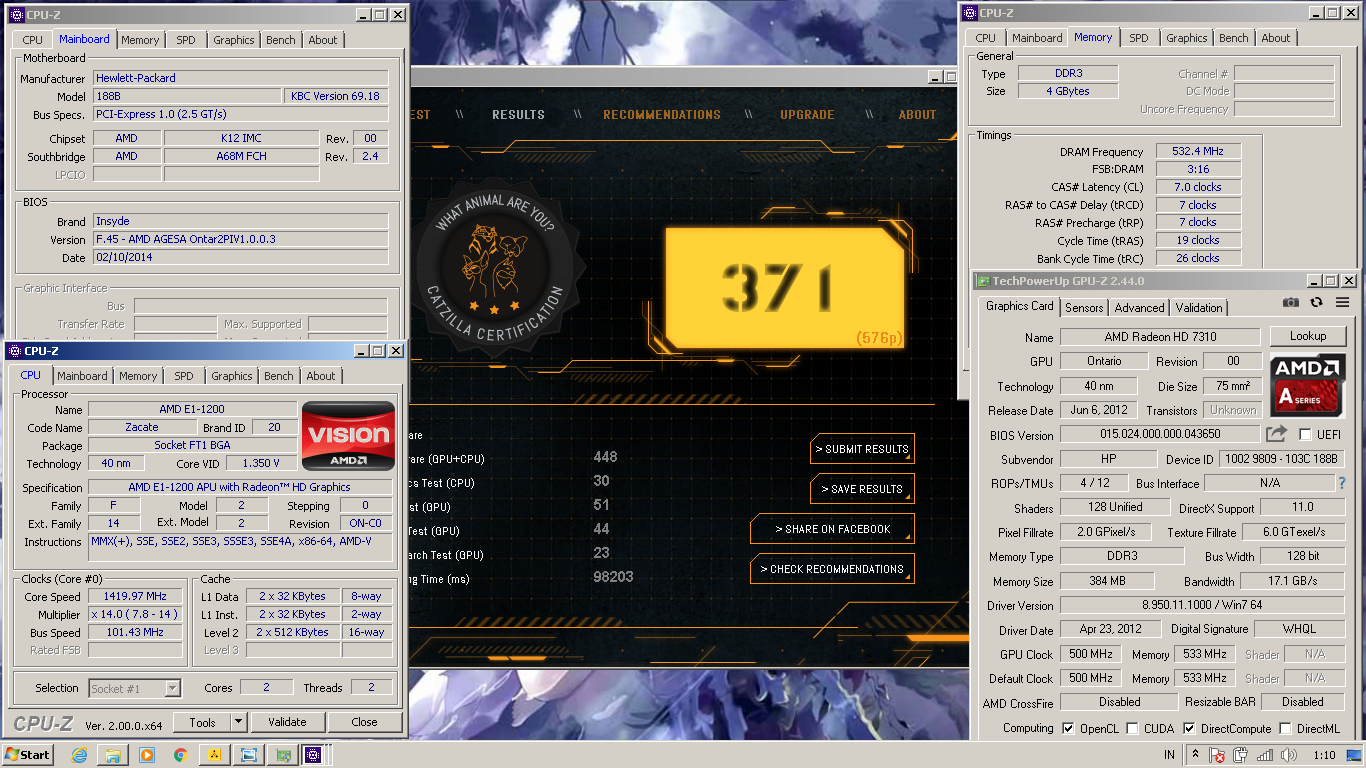Screen dimensions: 1366x768
Task: Click Check Recommendations button
Action: pyautogui.click(x=833, y=569)
